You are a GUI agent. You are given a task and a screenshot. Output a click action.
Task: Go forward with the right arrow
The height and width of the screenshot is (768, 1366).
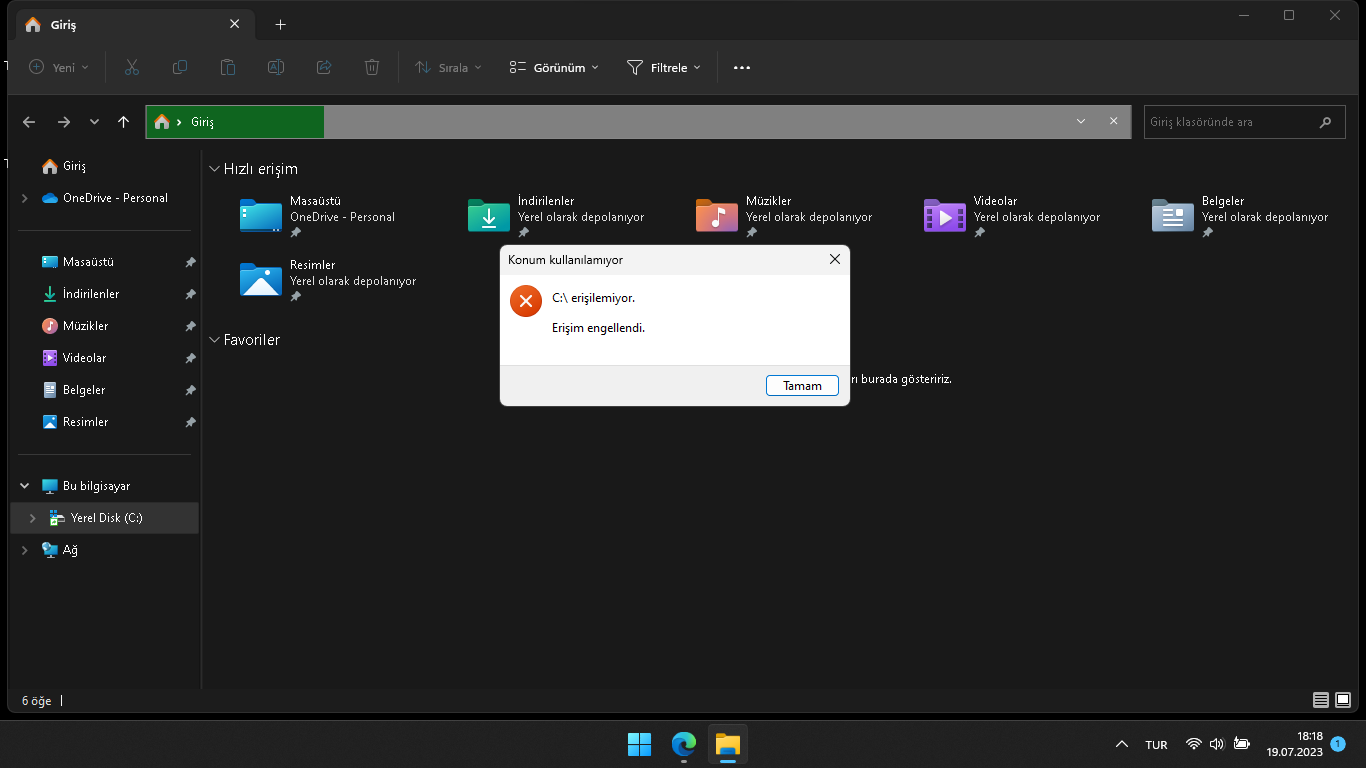(x=64, y=122)
